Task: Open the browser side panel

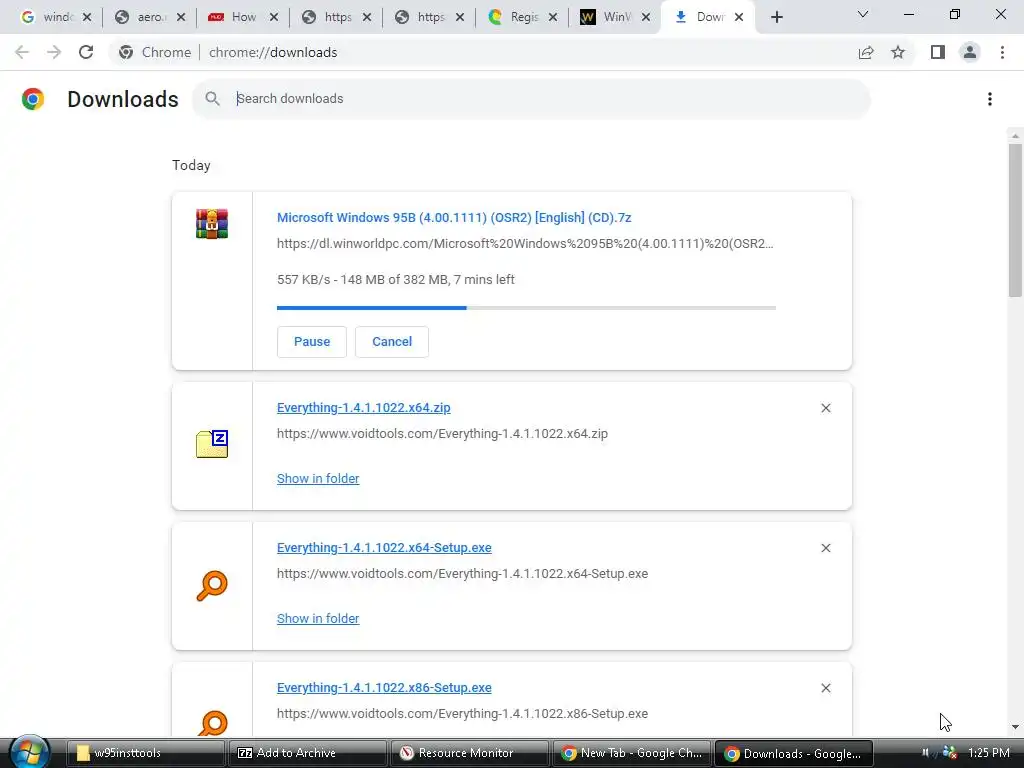Action: pos(938,52)
